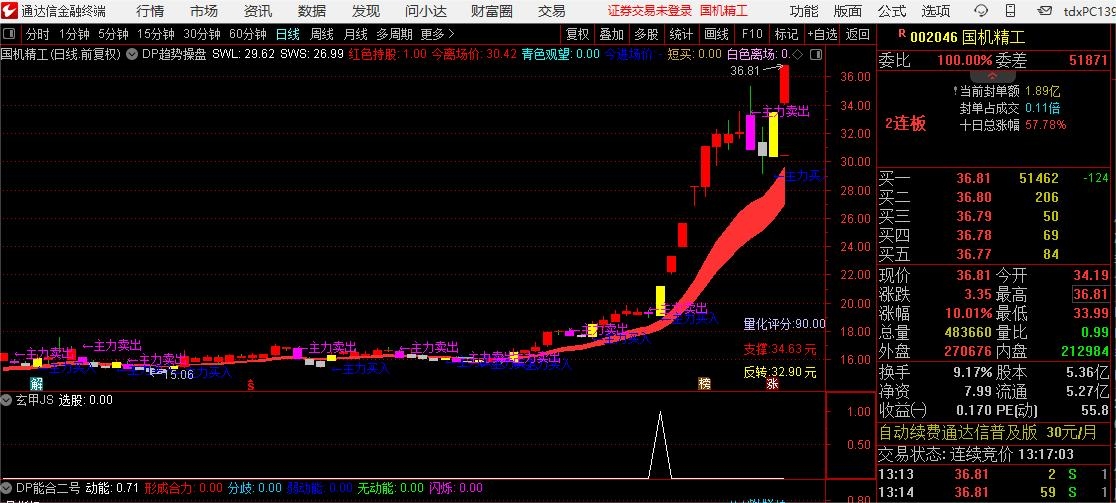Screen dimensions: 1116x503
Task: Click the 最高 value 36.81 box
Action: tap(1092, 295)
